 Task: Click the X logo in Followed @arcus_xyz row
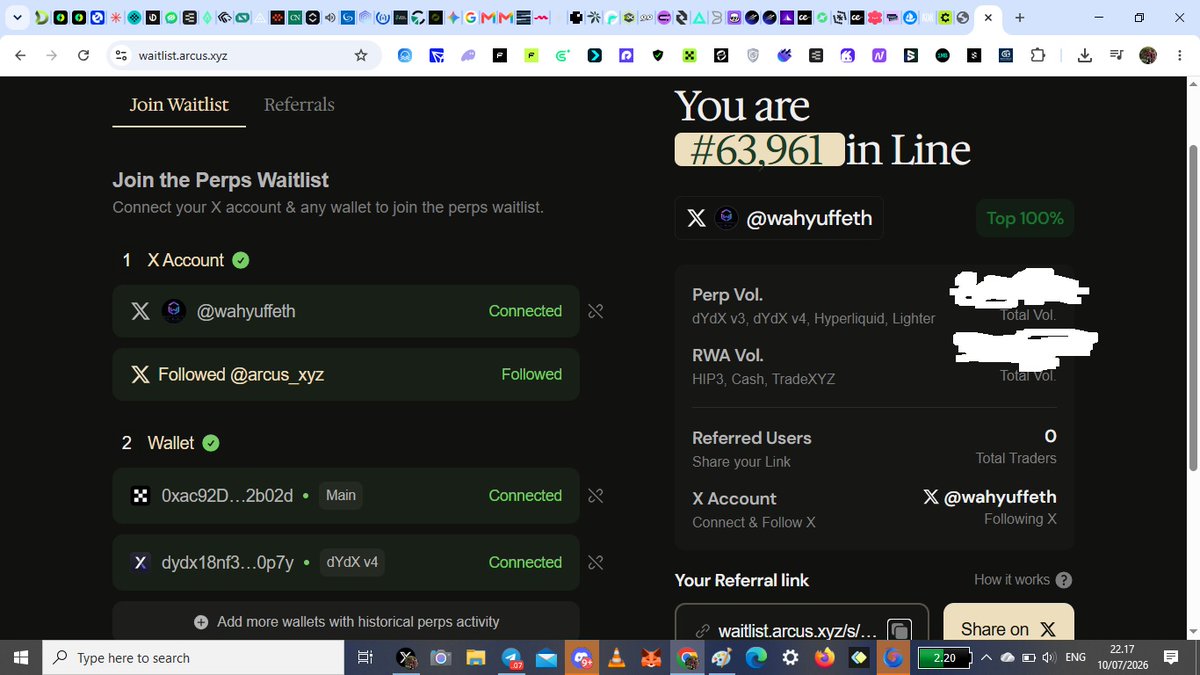click(140, 374)
